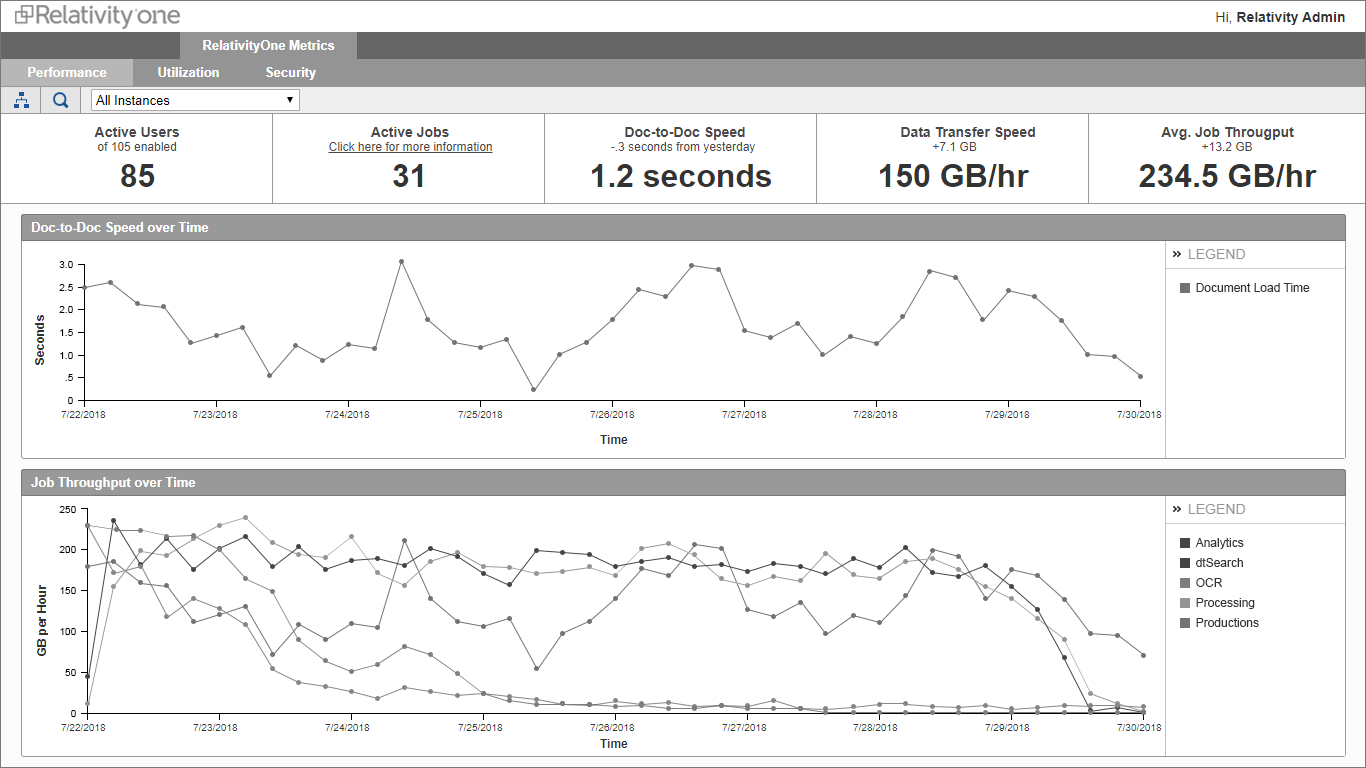This screenshot has height=768, width=1366.
Task: Click '-.3 seconds from yesterday' text
Action: pos(682,147)
